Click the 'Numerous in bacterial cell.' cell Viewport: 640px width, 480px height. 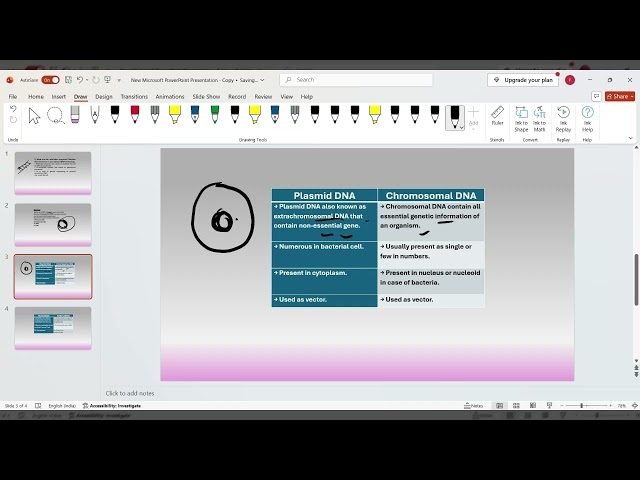pyautogui.click(x=324, y=255)
